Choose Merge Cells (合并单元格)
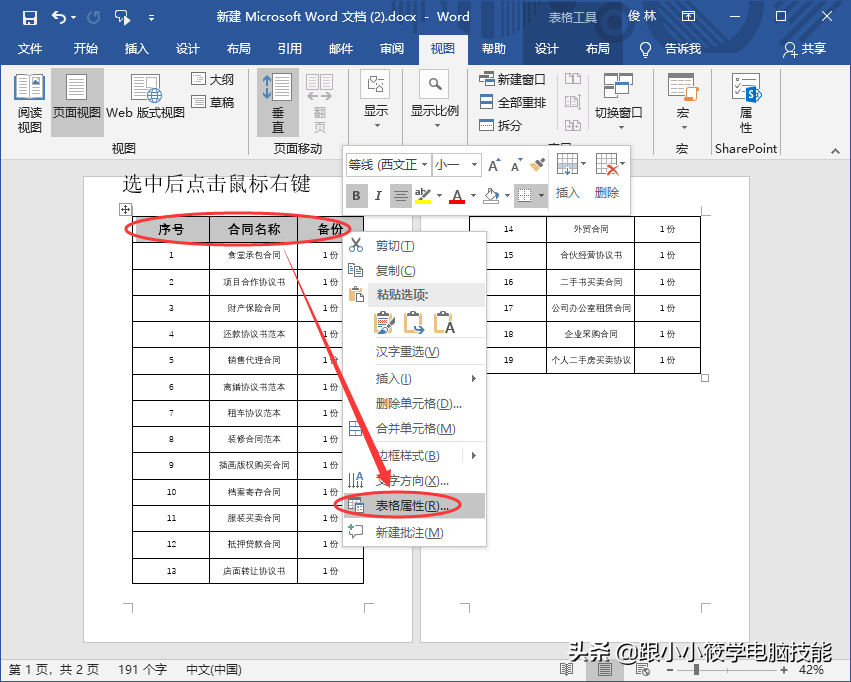This screenshot has height=682, width=851. tap(415, 429)
